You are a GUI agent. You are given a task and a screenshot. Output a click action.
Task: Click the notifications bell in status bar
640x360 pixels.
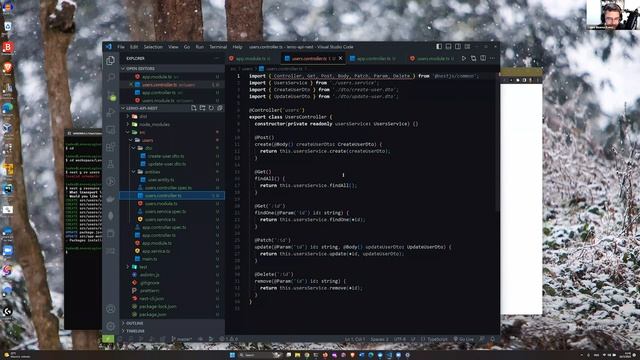coord(493,339)
